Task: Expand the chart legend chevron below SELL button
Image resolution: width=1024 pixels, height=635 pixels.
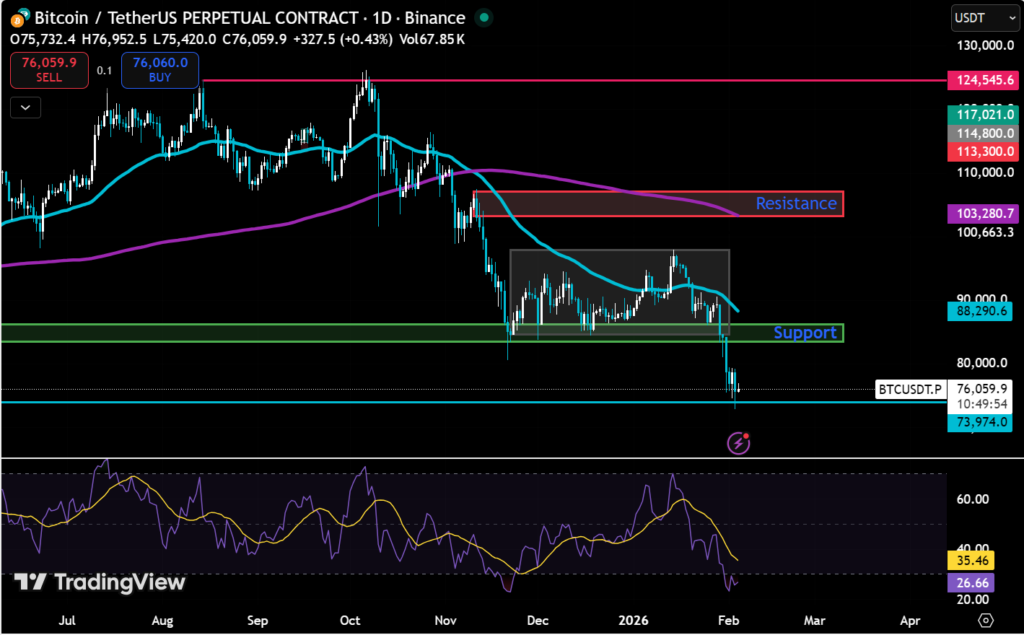Action: click(x=24, y=108)
